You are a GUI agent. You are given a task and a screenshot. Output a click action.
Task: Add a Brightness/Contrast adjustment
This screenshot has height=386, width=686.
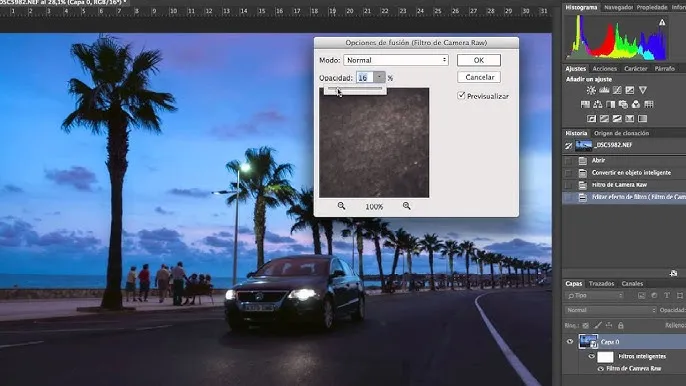pyautogui.click(x=591, y=90)
